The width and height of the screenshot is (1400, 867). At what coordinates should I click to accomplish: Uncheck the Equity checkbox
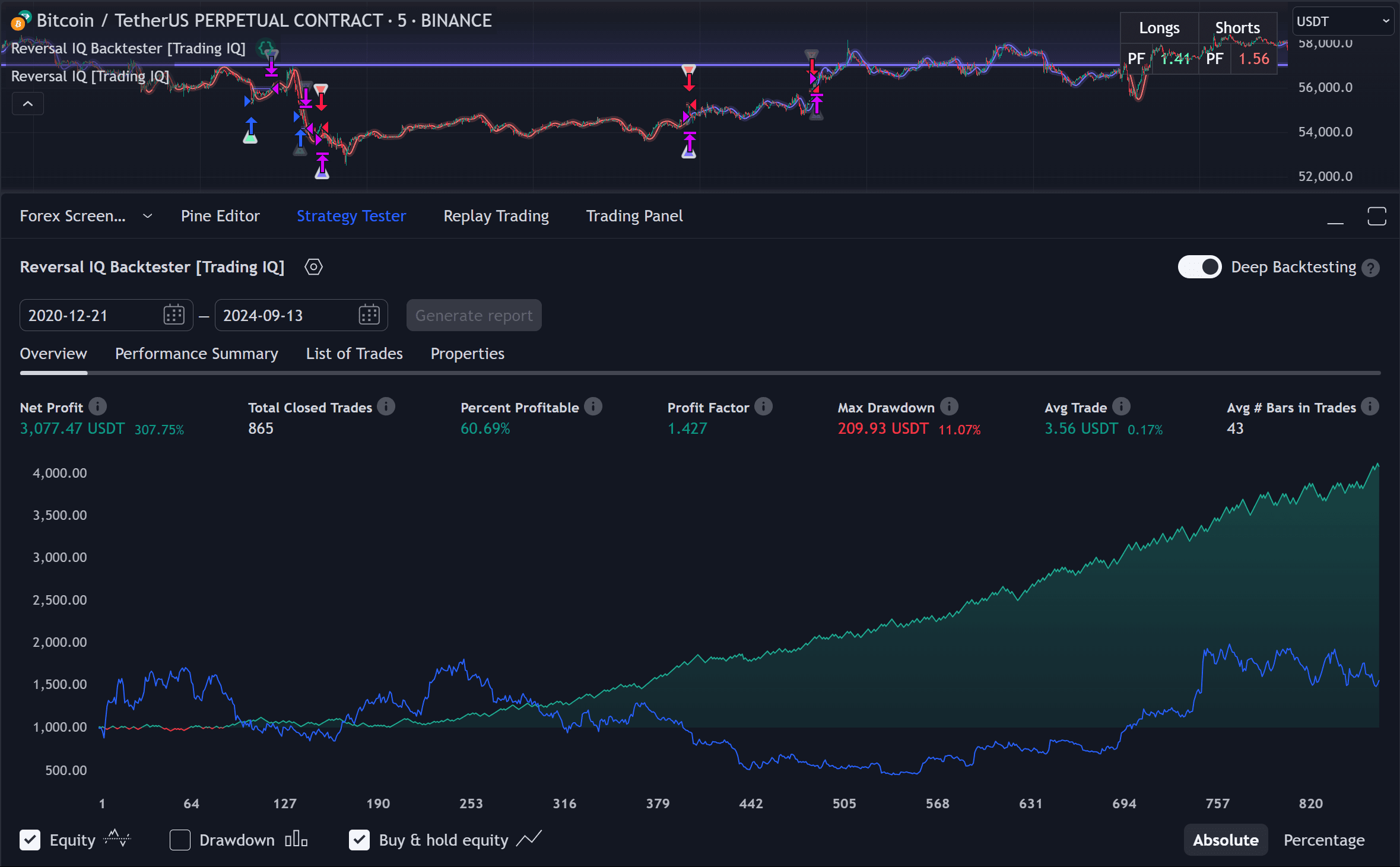click(30, 840)
